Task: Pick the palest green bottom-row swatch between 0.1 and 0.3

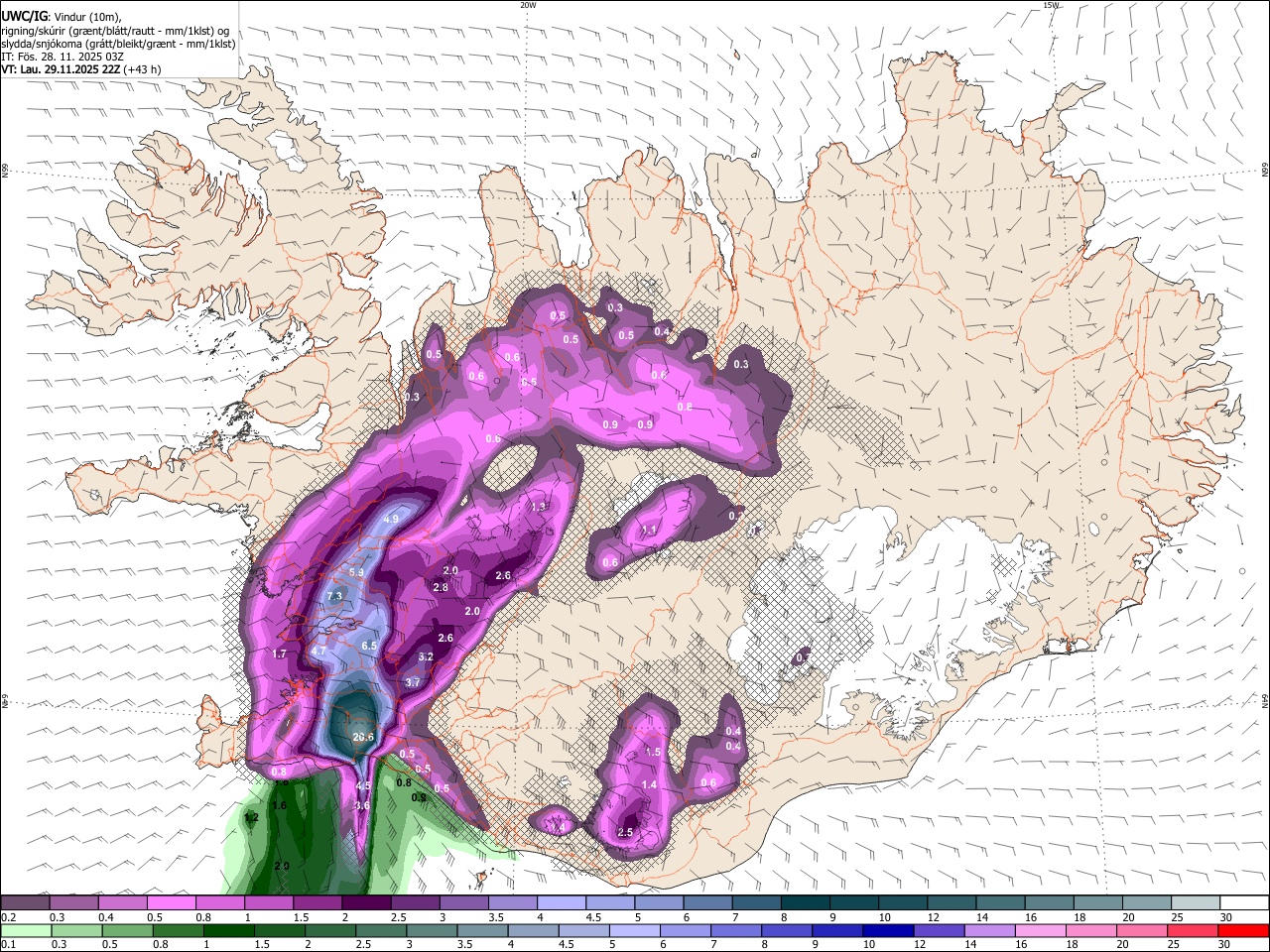Action: [25, 930]
